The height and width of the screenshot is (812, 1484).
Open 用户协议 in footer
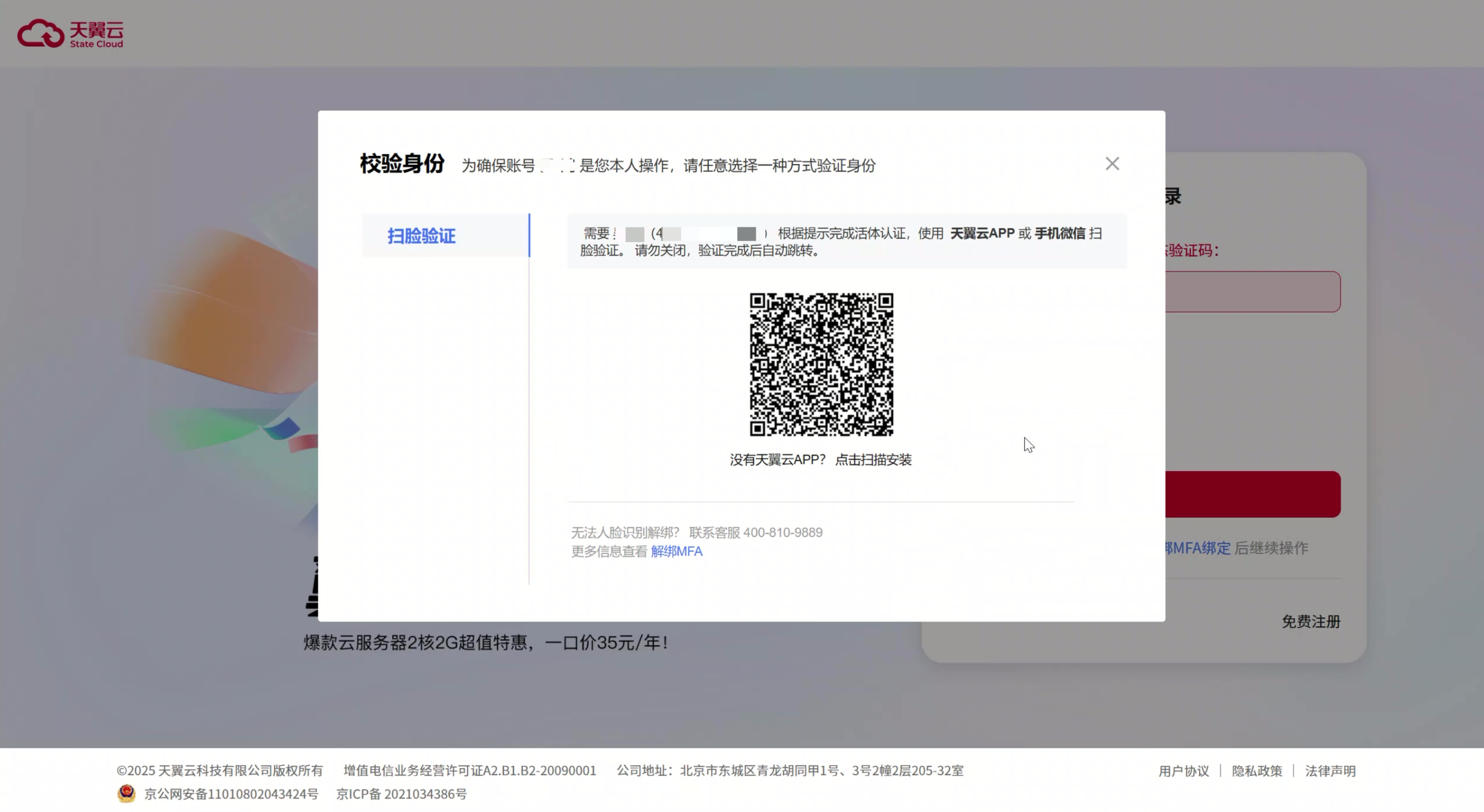[x=1183, y=770]
